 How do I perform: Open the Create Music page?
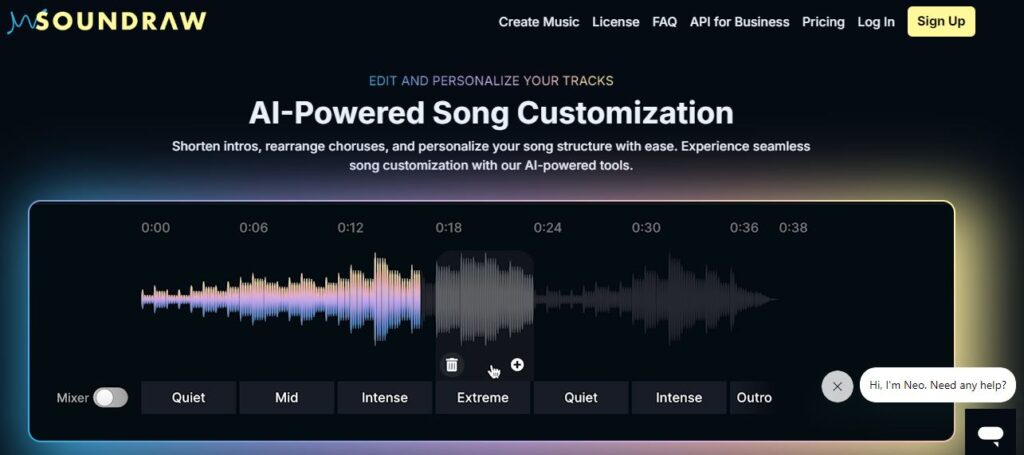click(538, 22)
